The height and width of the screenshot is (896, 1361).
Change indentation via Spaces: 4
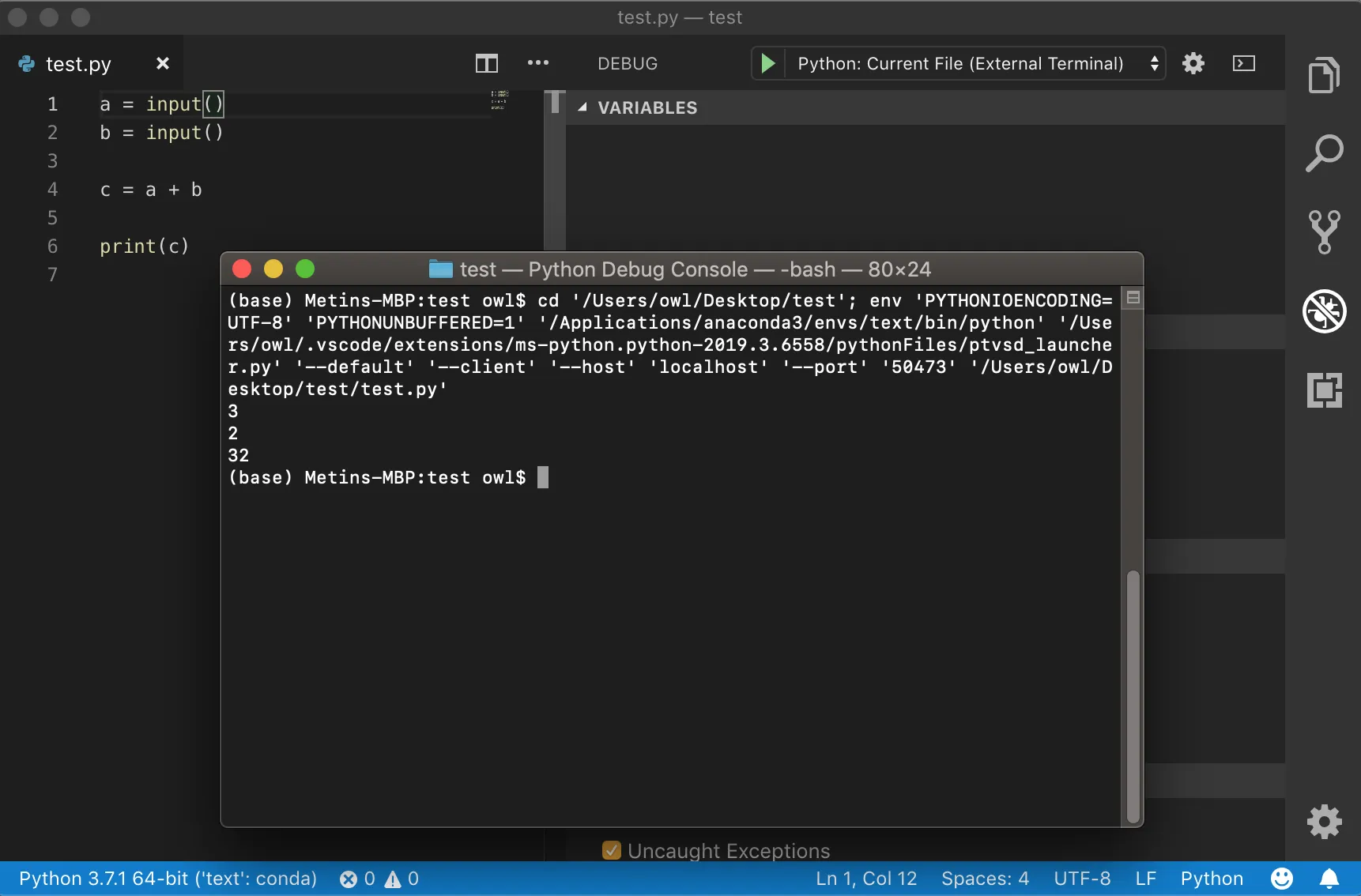point(985,879)
